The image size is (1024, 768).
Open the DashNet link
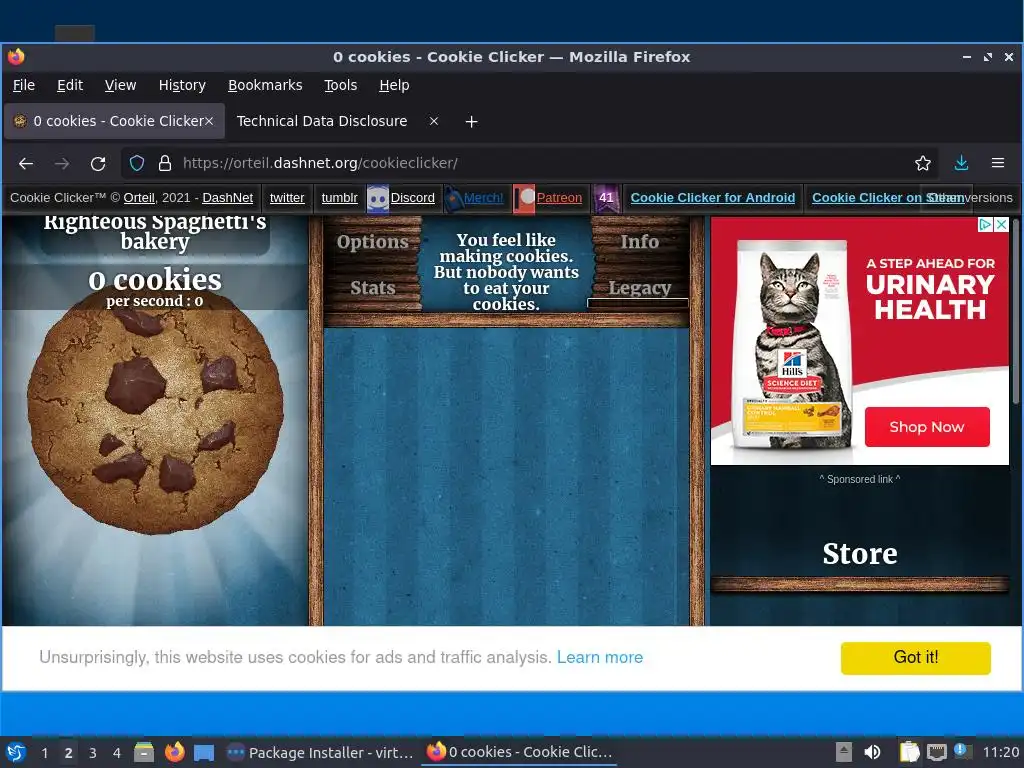[227, 198]
